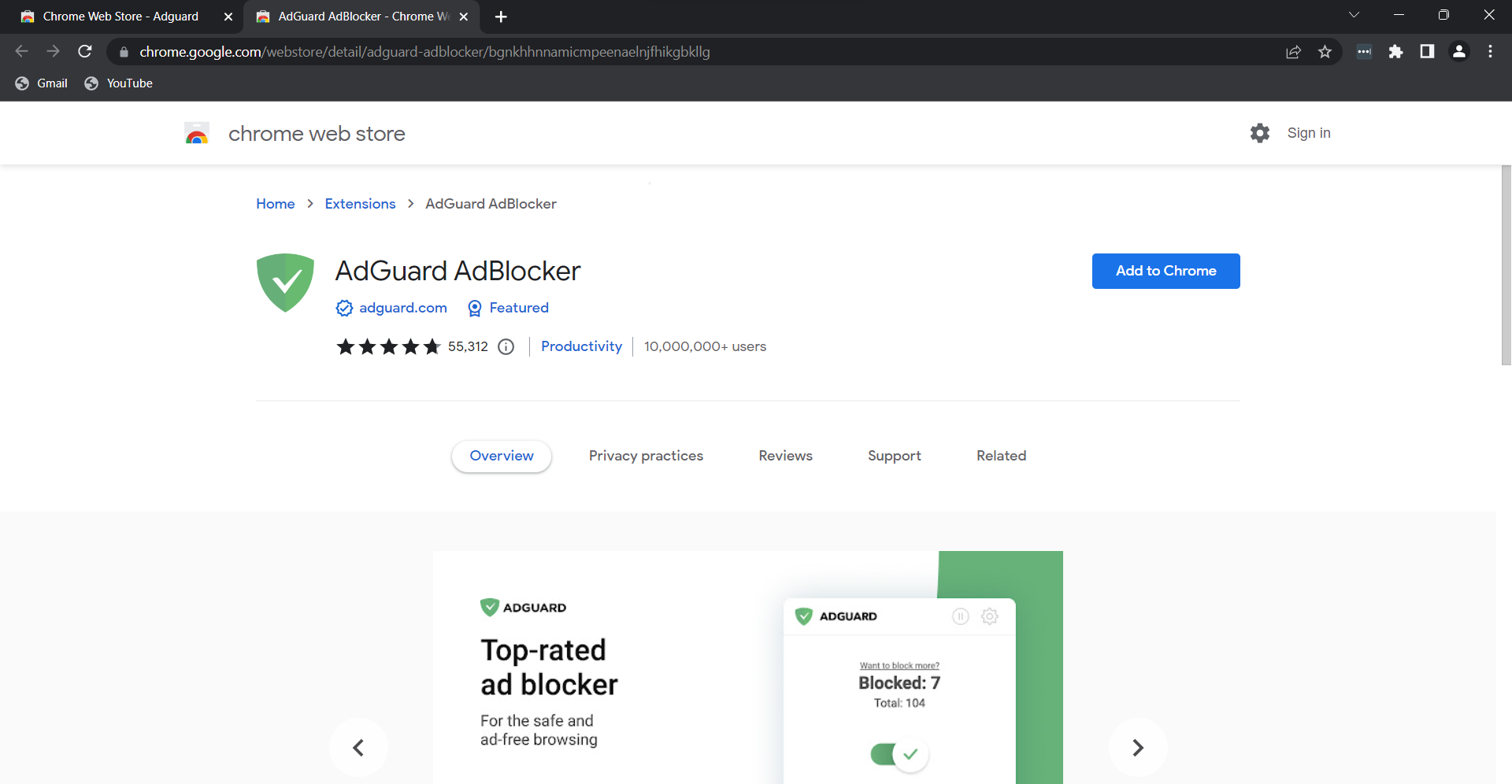Open Chrome's three-dot customize menu
The image size is (1512, 784).
(x=1490, y=51)
